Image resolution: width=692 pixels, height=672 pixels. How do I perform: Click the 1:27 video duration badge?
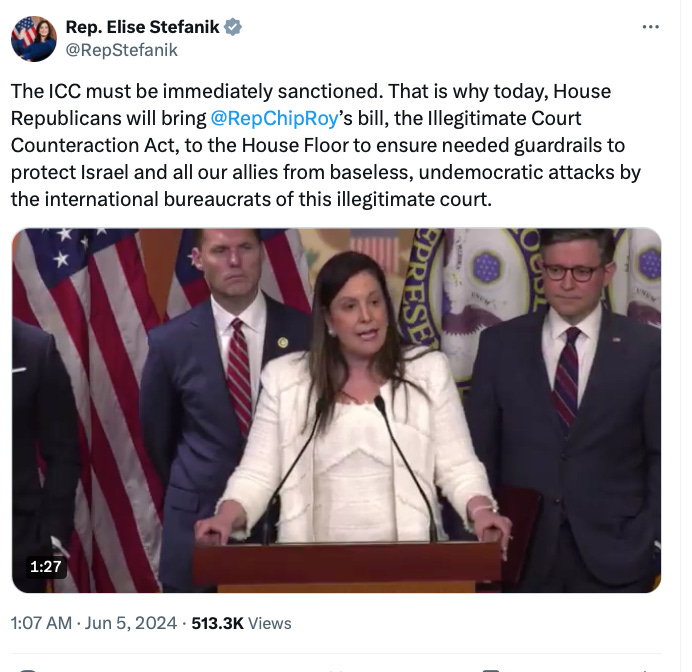coord(46,567)
